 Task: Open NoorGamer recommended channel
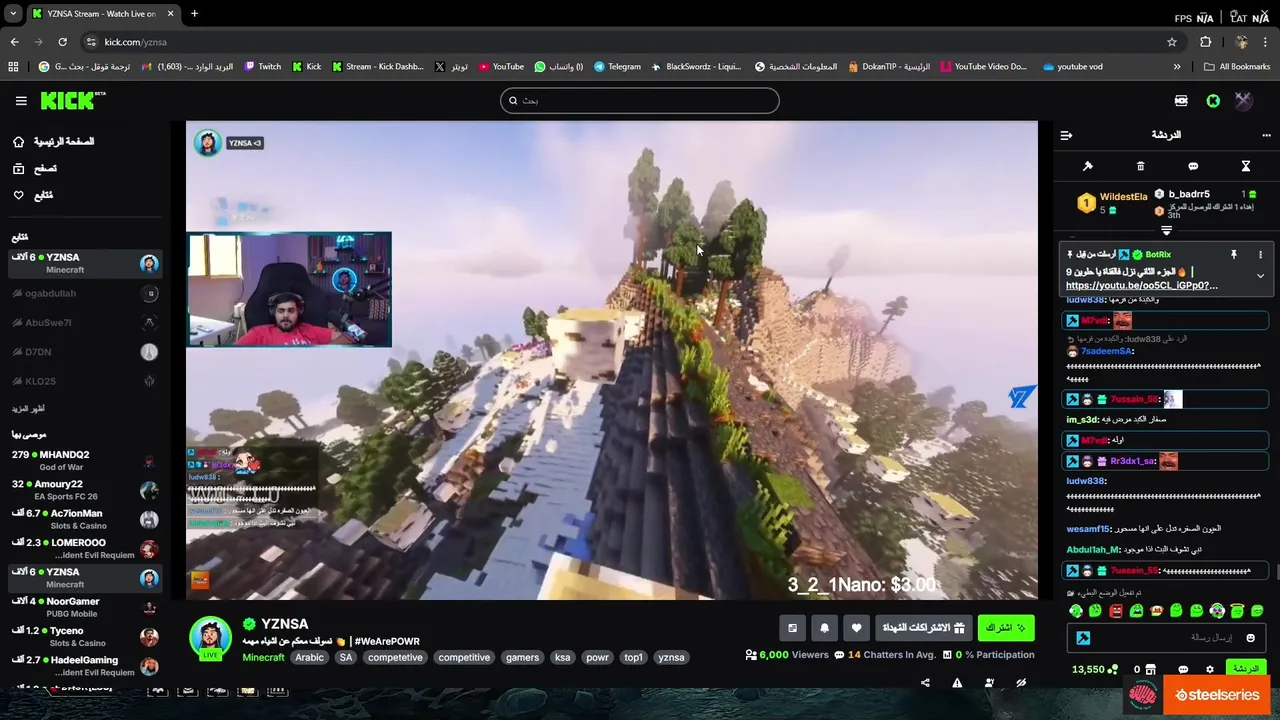click(x=84, y=607)
